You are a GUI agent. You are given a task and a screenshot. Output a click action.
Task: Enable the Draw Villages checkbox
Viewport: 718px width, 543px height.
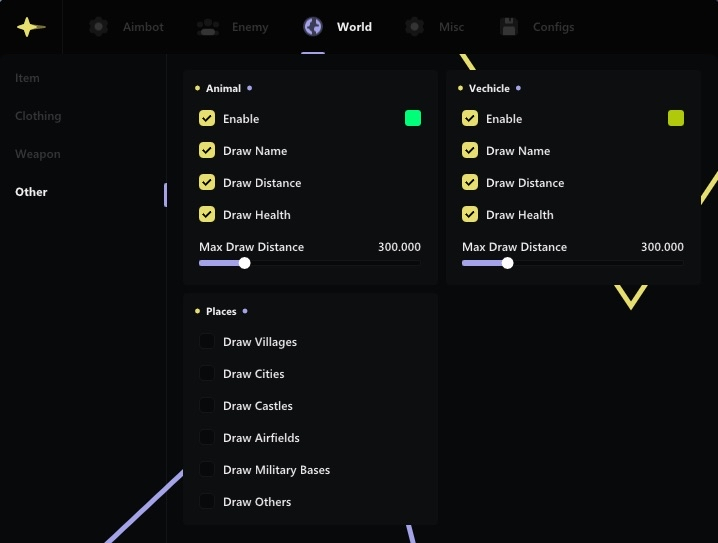pos(207,342)
